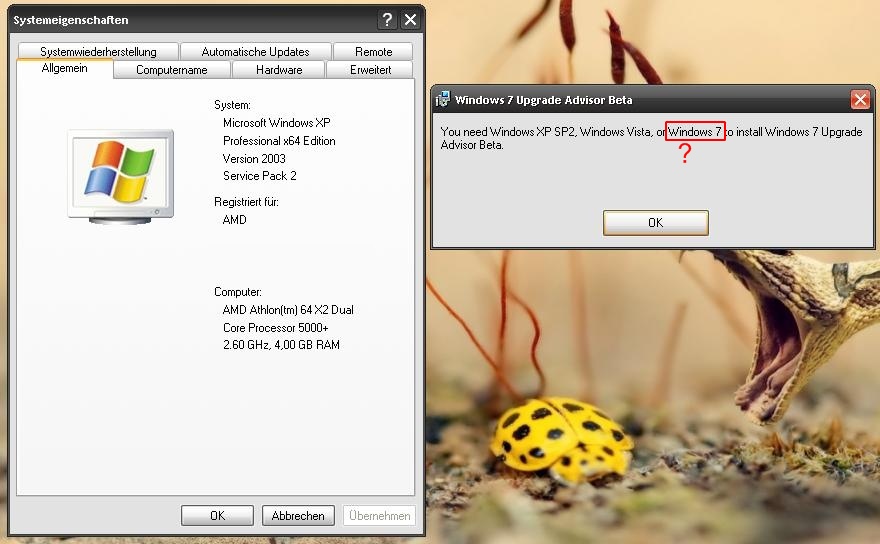Open the Hardware tab
This screenshot has width=880, height=544.
(279, 70)
